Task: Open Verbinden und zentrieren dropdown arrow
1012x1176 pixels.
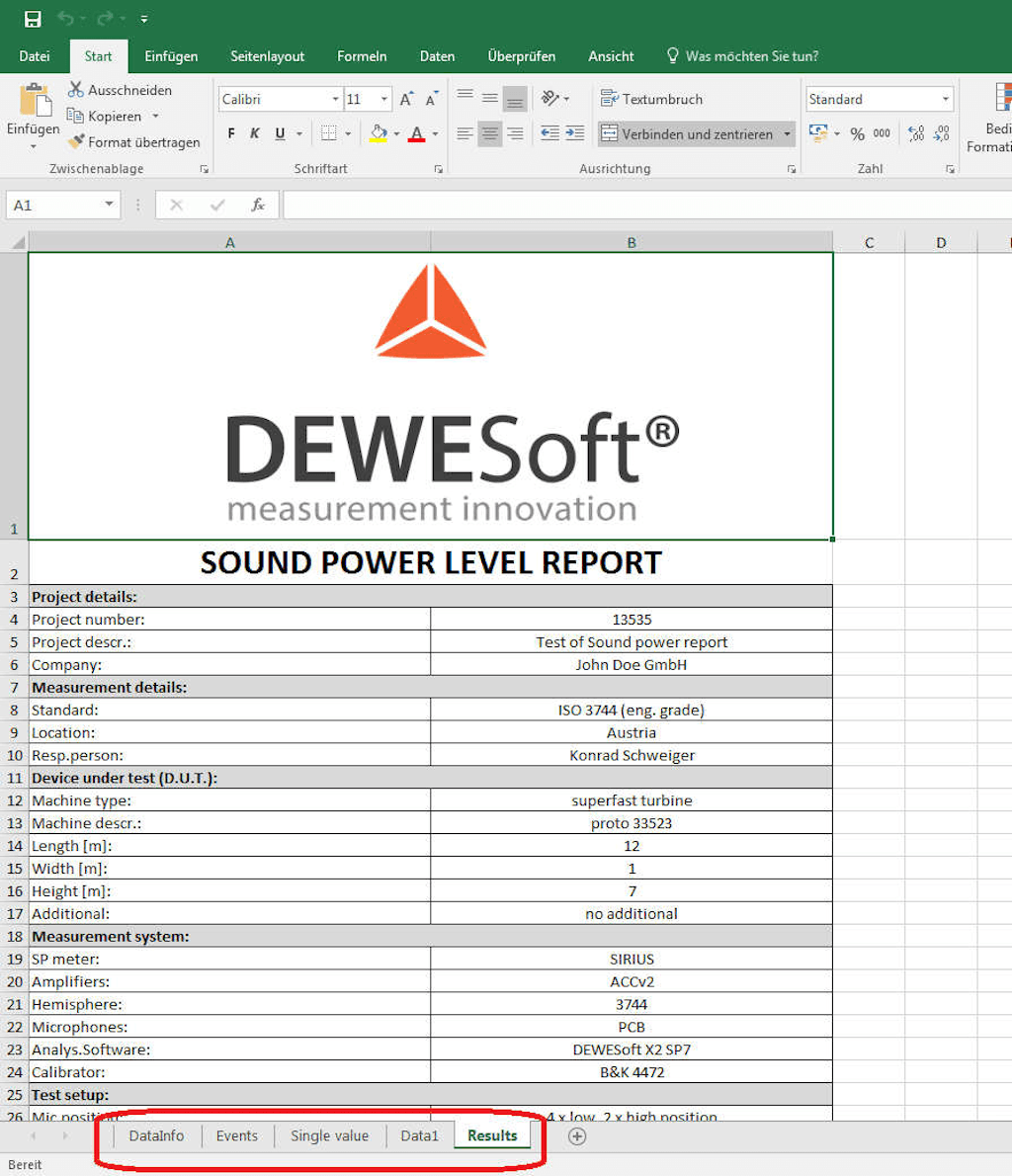Action: (x=787, y=134)
